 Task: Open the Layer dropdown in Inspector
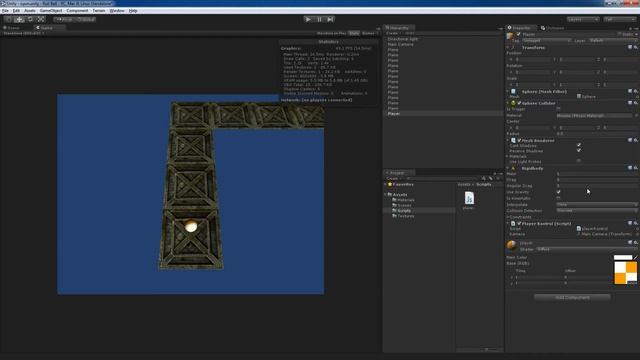613,40
